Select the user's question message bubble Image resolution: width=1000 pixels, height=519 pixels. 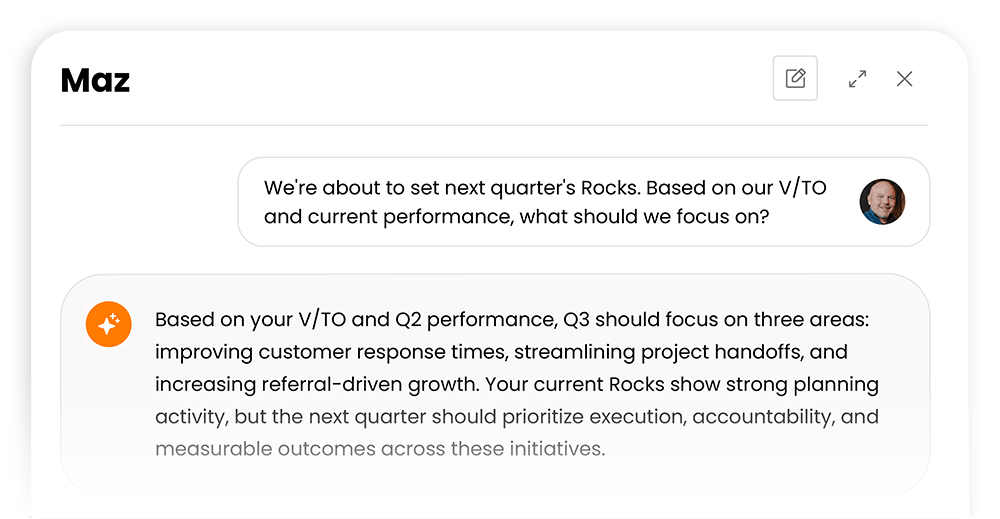pyautogui.click(x=584, y=201)
